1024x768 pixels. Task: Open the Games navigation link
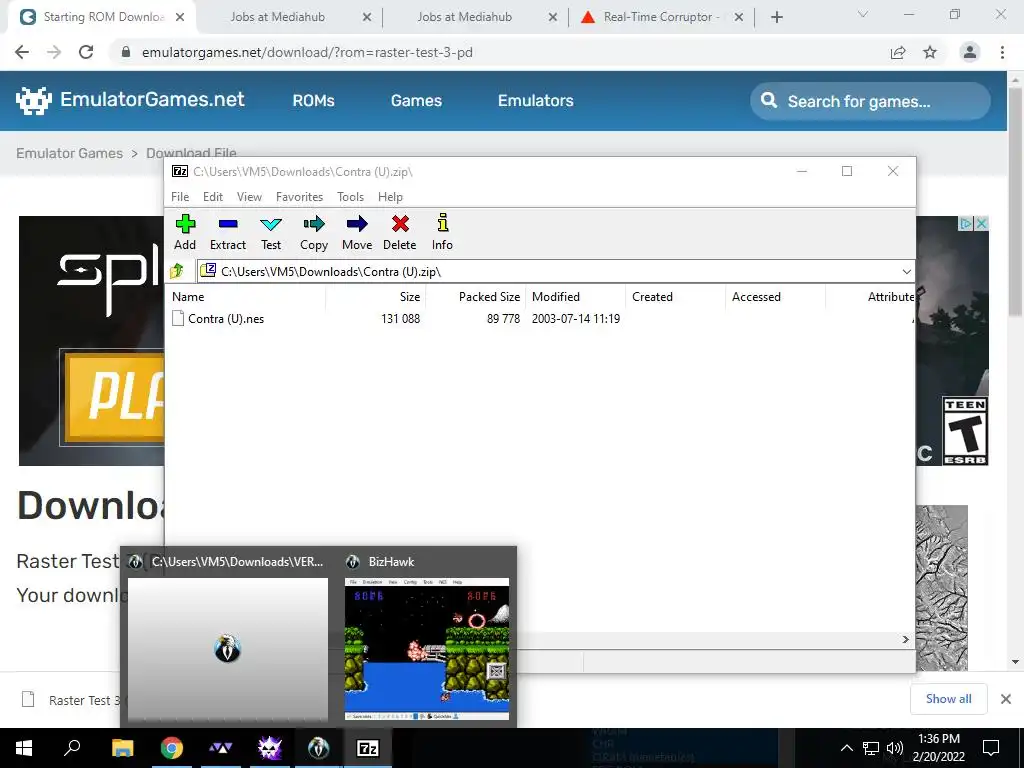point(416,101)
